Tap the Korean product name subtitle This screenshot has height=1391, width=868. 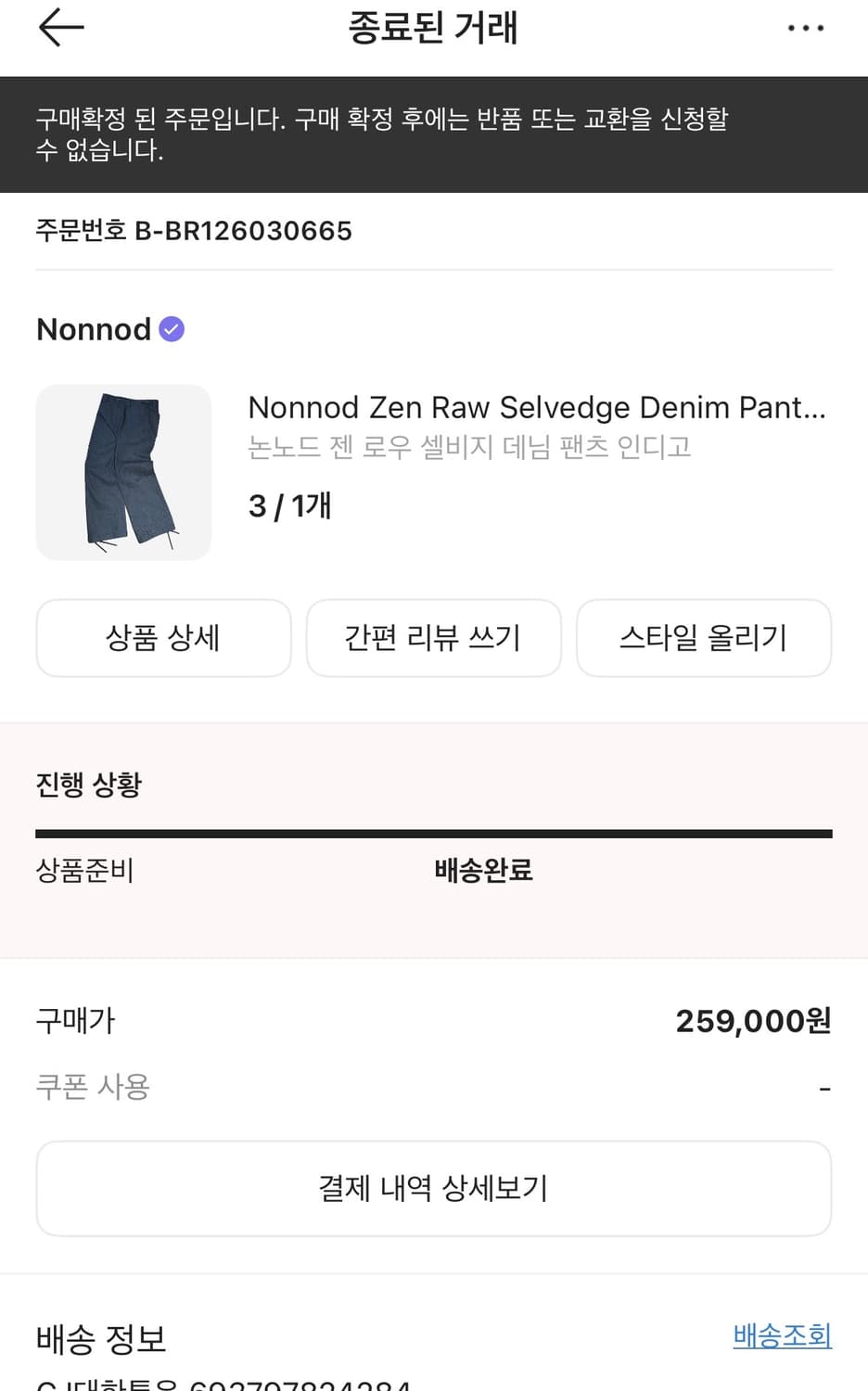(469, 447)
